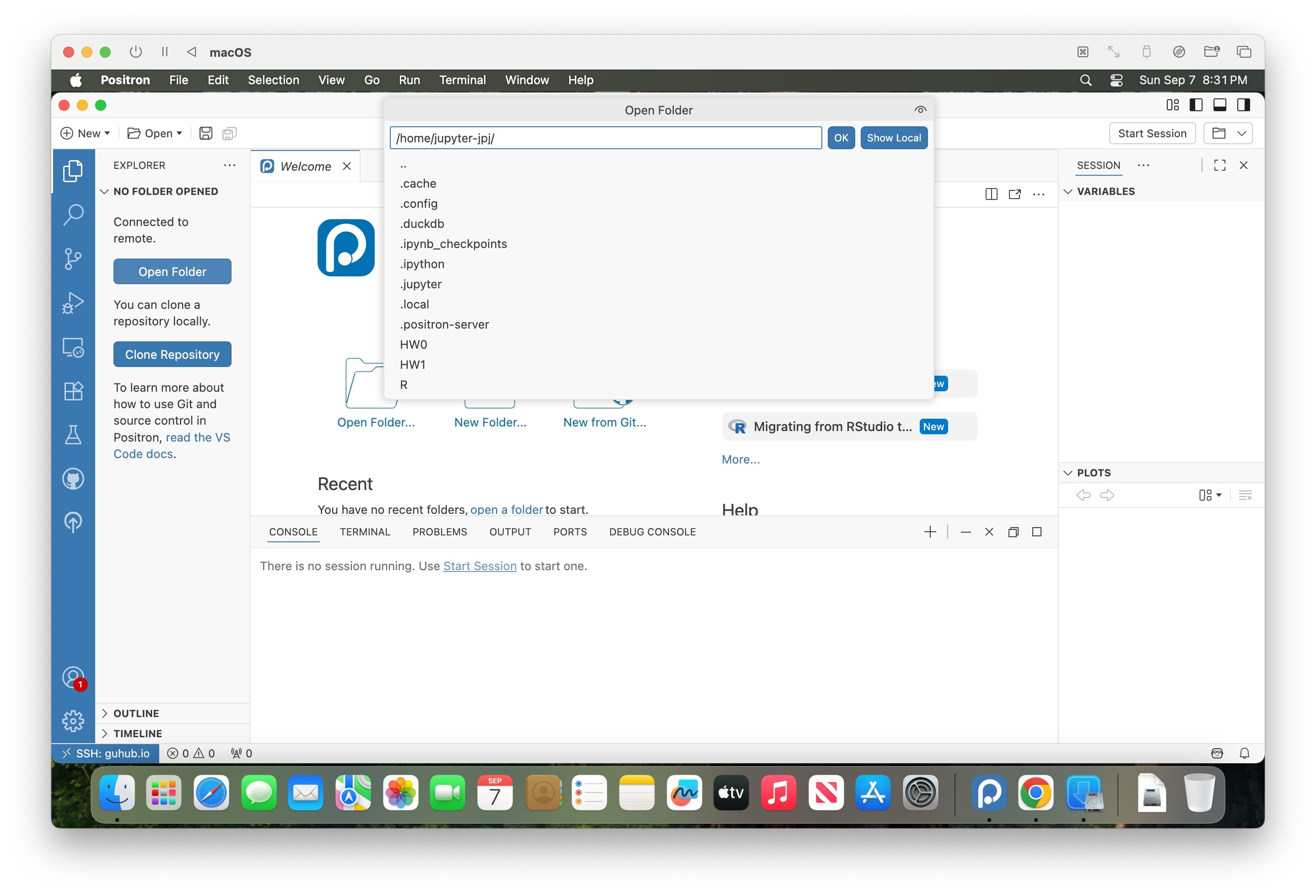The image size is (1316, 896).
Task: Click the Show Local button
Action: pyautogui.click(x=894, y=138)
